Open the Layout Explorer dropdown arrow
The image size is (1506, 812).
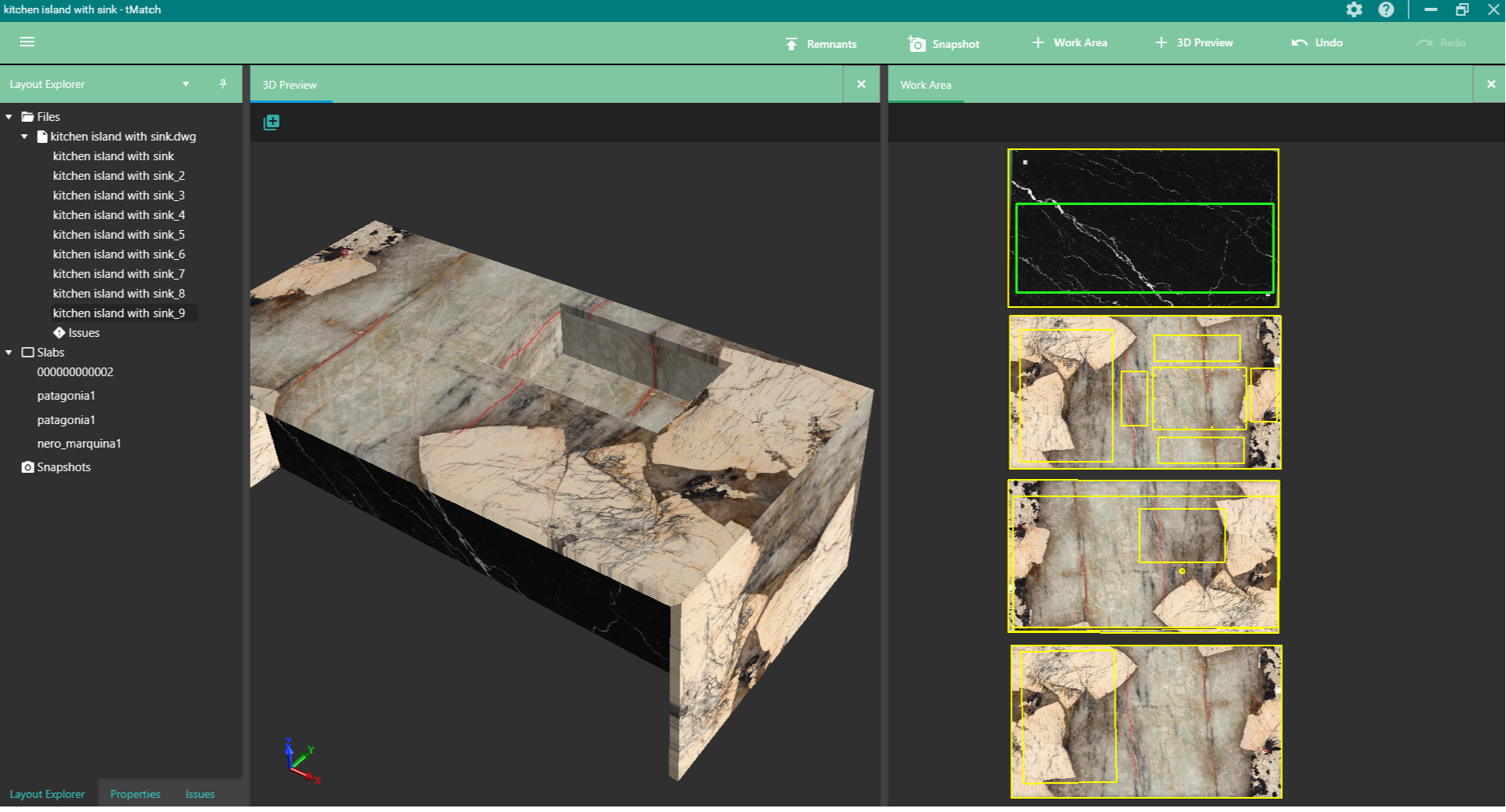click(x=185, y=84)
